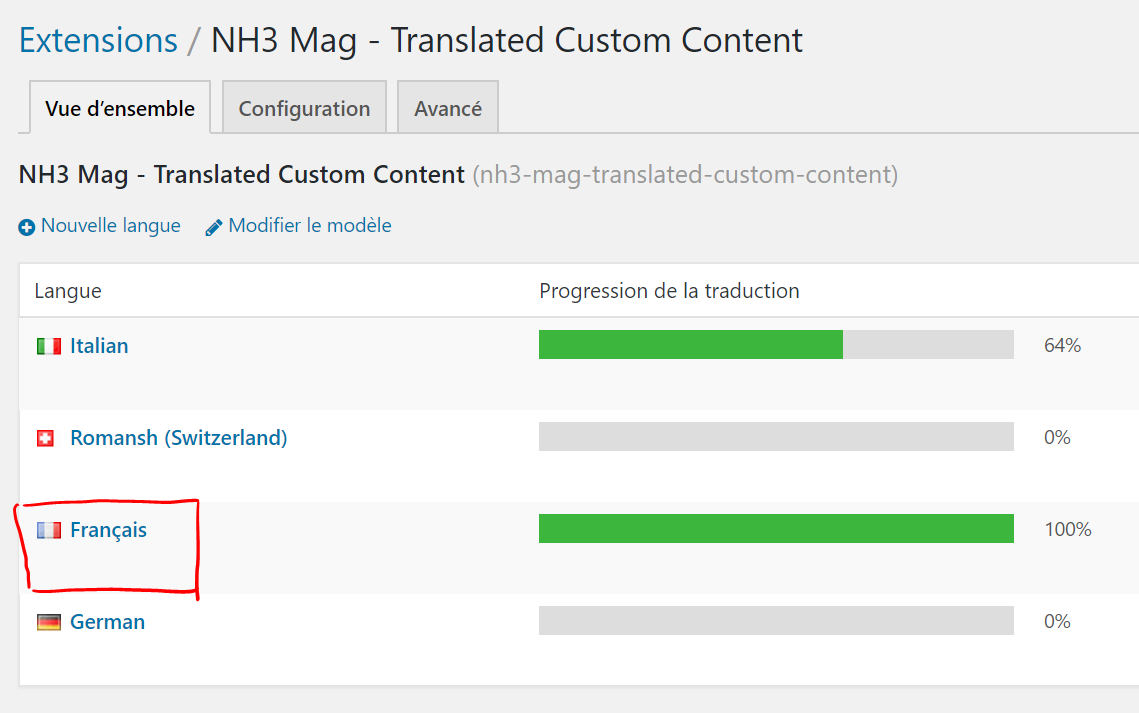Go to Extensions breadcrumb link

pyautogui.click(x=98, y=40)
